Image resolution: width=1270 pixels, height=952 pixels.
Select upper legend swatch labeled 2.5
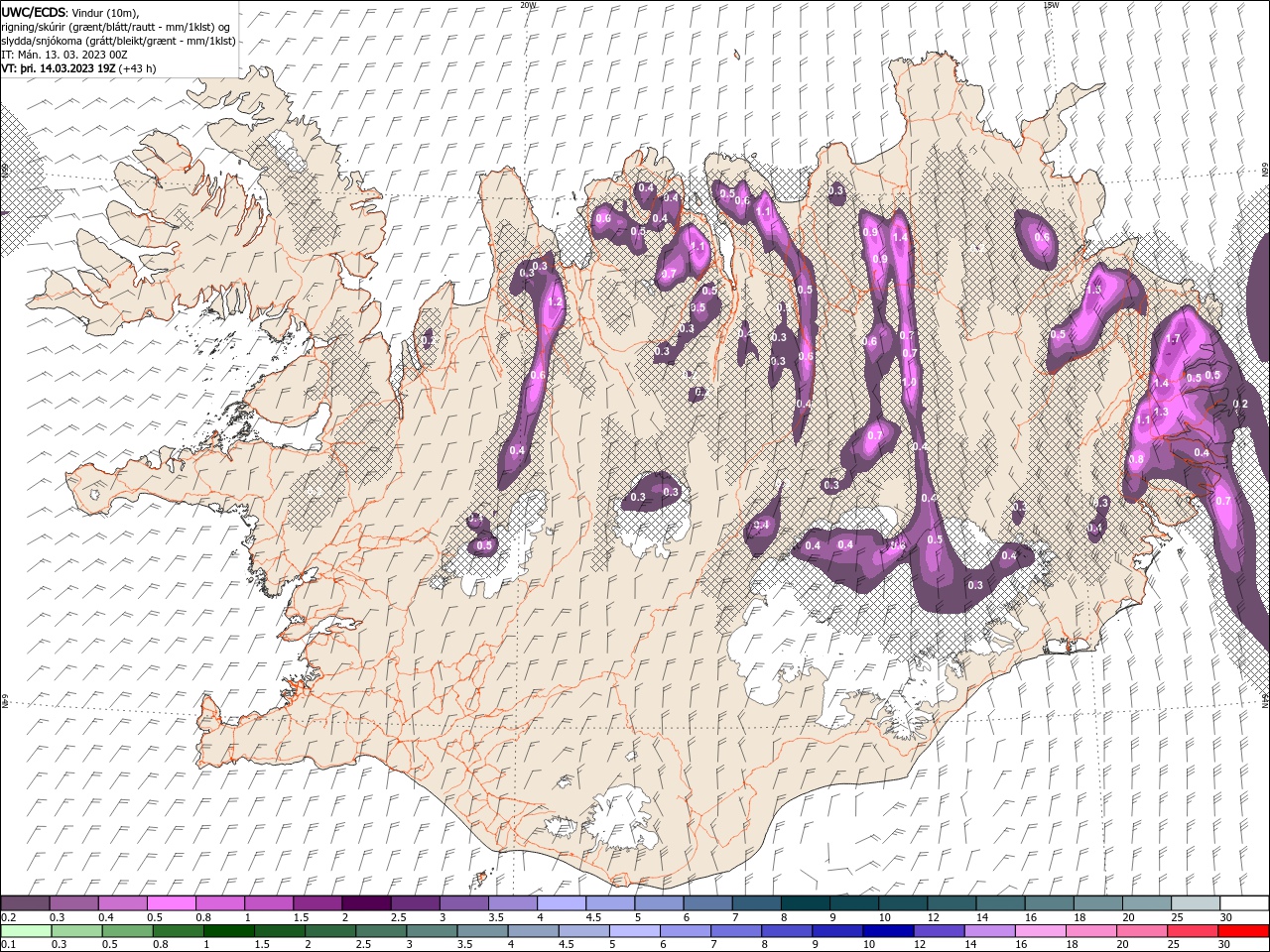click(415, 903)
